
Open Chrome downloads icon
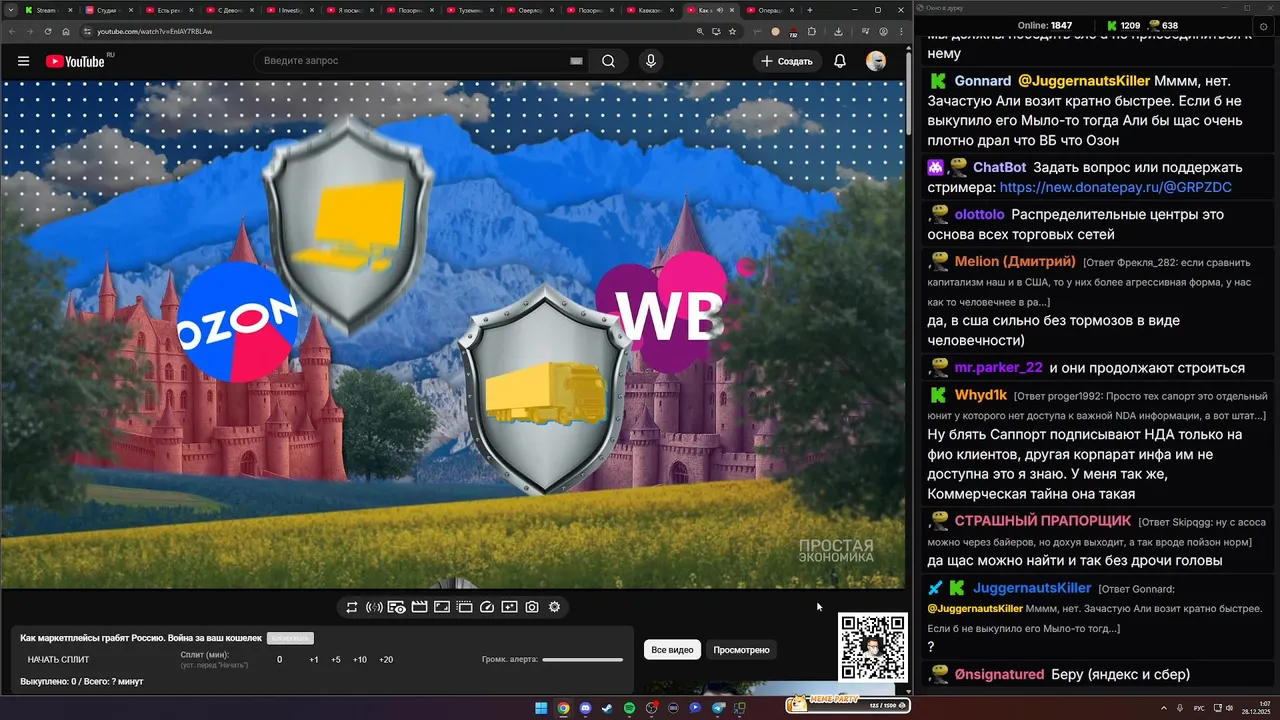click(x=838, y=31)
